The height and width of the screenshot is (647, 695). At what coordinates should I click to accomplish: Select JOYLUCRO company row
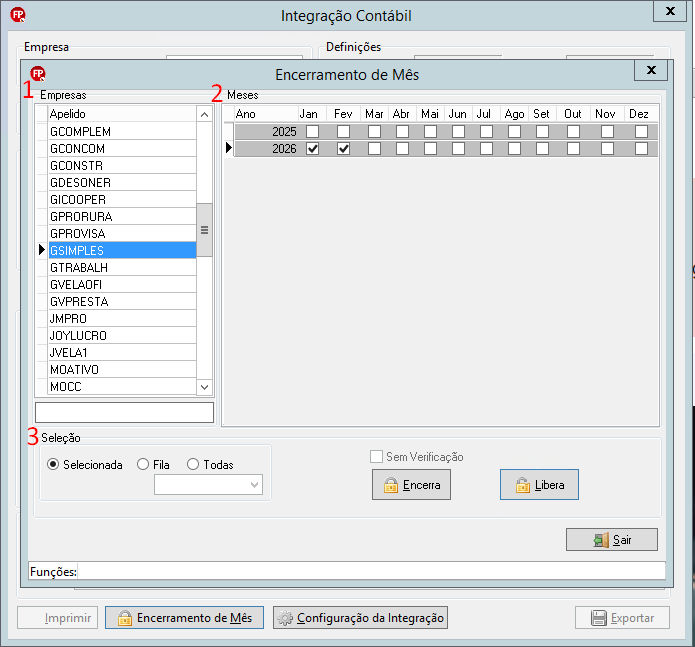point(122,336)
